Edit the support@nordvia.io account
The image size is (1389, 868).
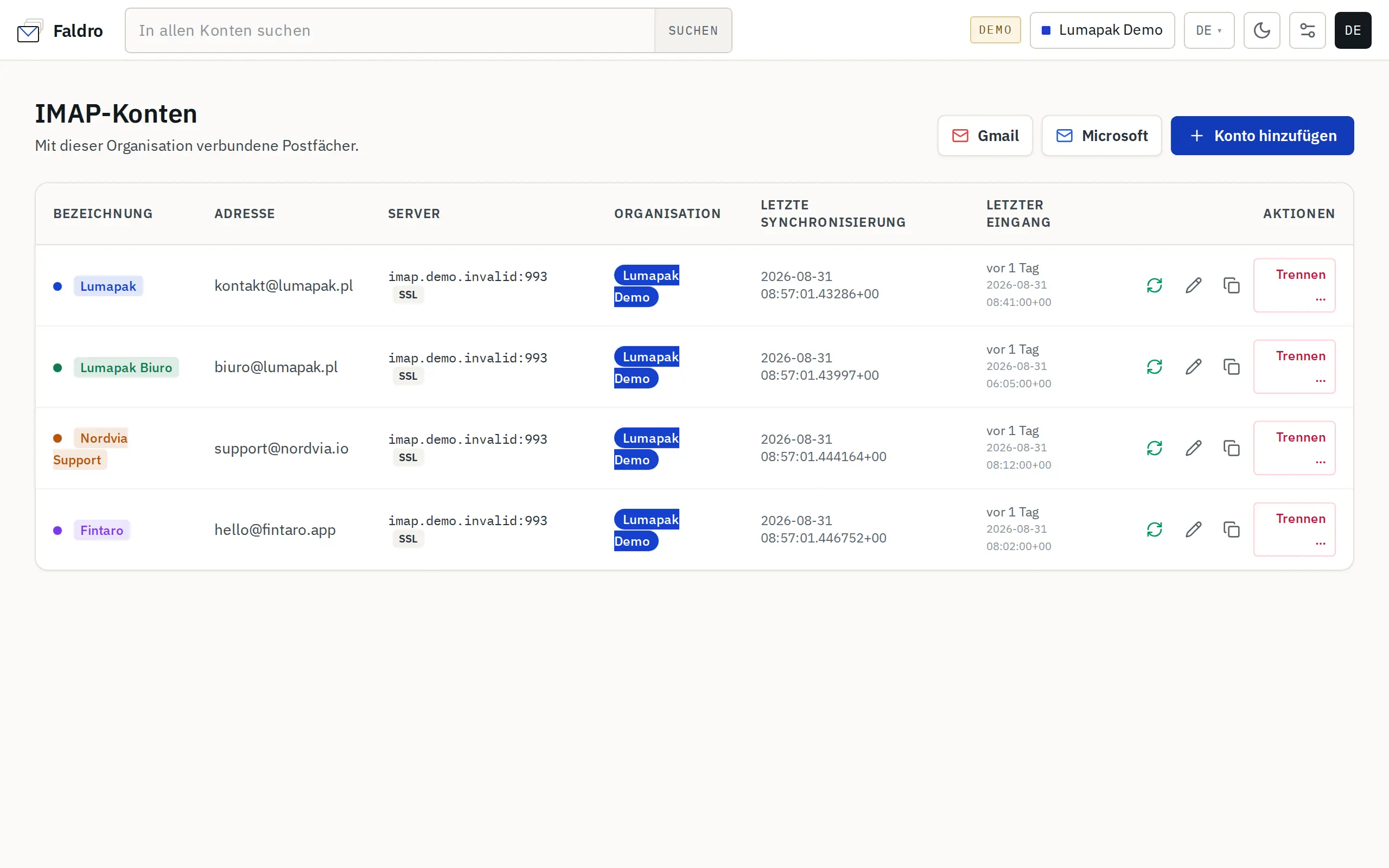click(x=1193, y=448)
